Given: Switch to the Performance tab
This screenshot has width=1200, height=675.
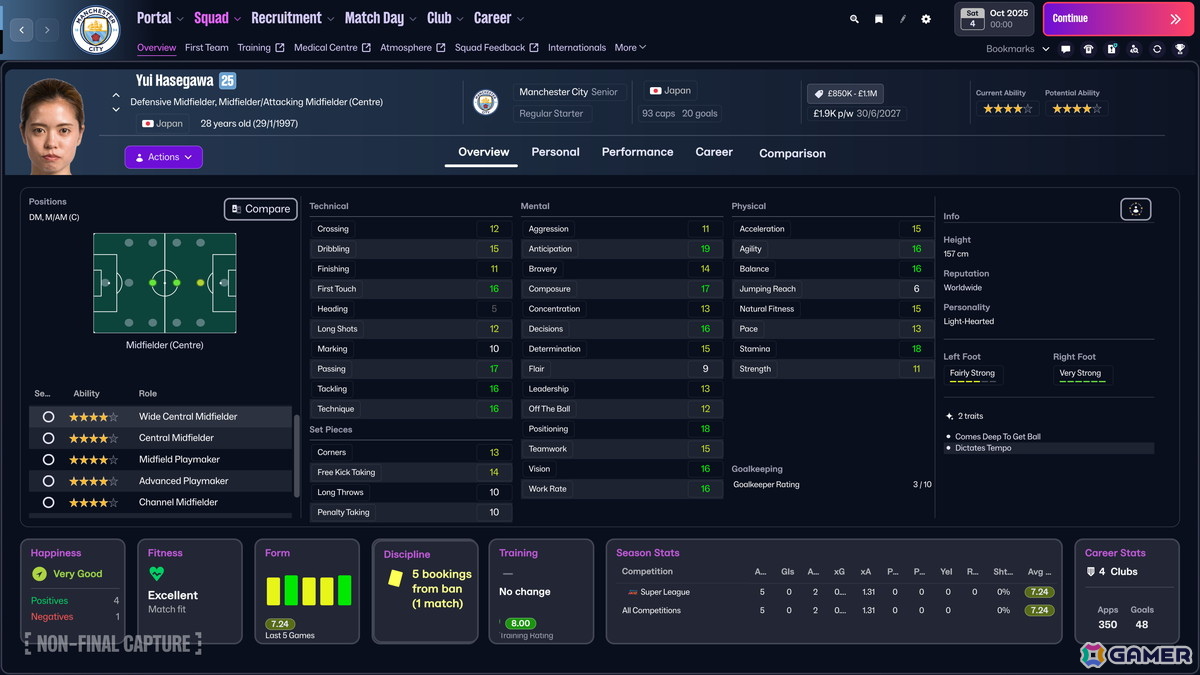Looking at the screenshot, I should (x=637, y=152).
